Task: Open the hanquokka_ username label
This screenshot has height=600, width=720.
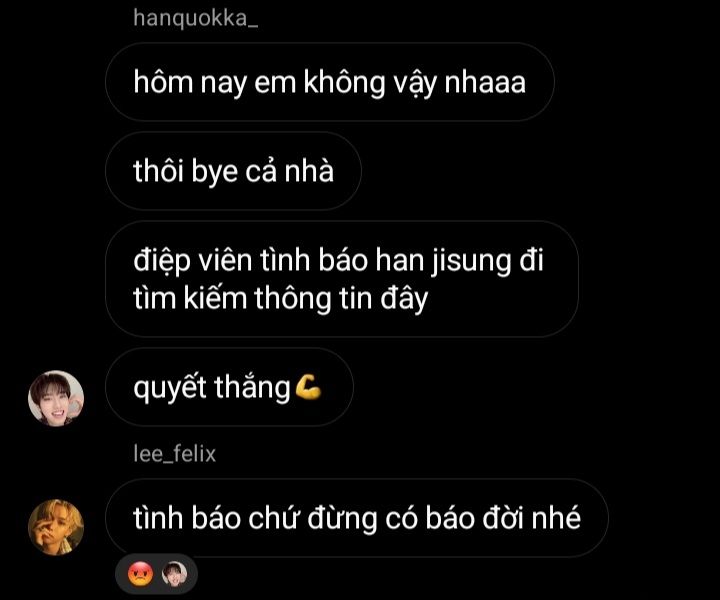Action: pos(196,18)
